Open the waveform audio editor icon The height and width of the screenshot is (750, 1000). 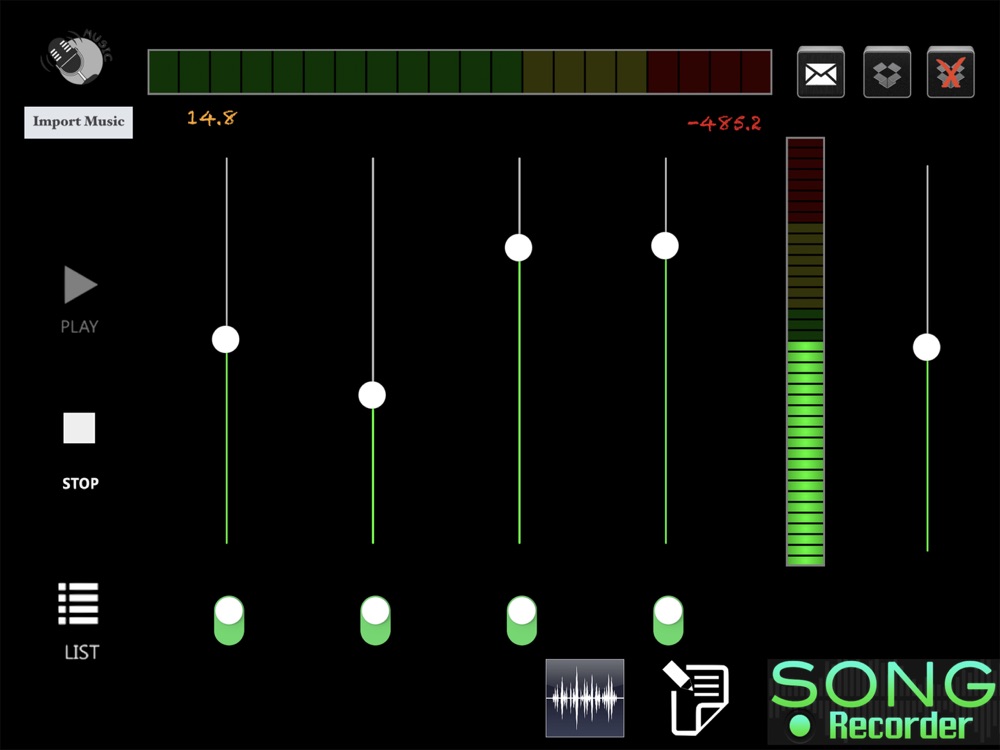coord(585,698)
